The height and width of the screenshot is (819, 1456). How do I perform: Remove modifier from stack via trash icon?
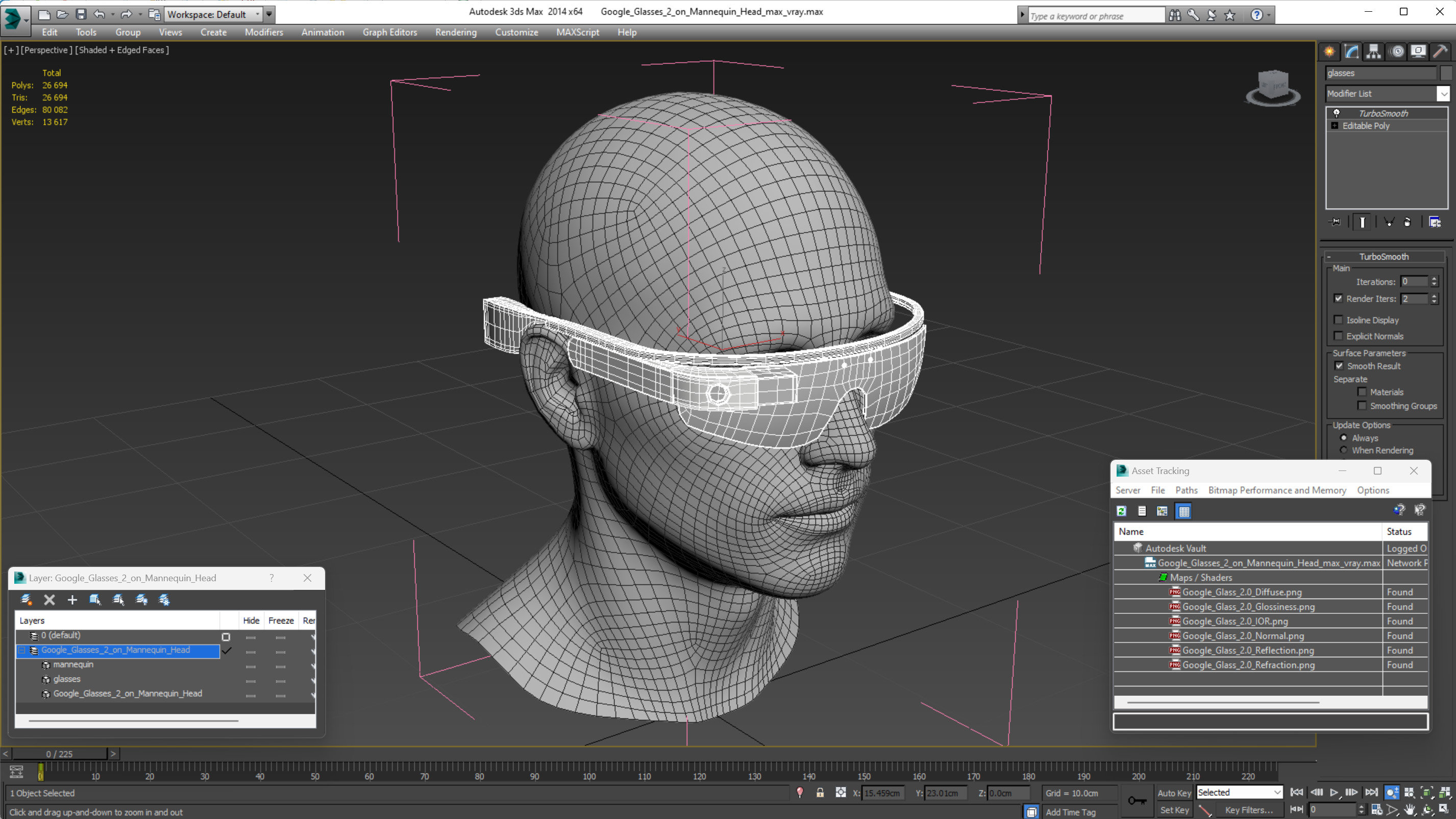coord(1408,221)
